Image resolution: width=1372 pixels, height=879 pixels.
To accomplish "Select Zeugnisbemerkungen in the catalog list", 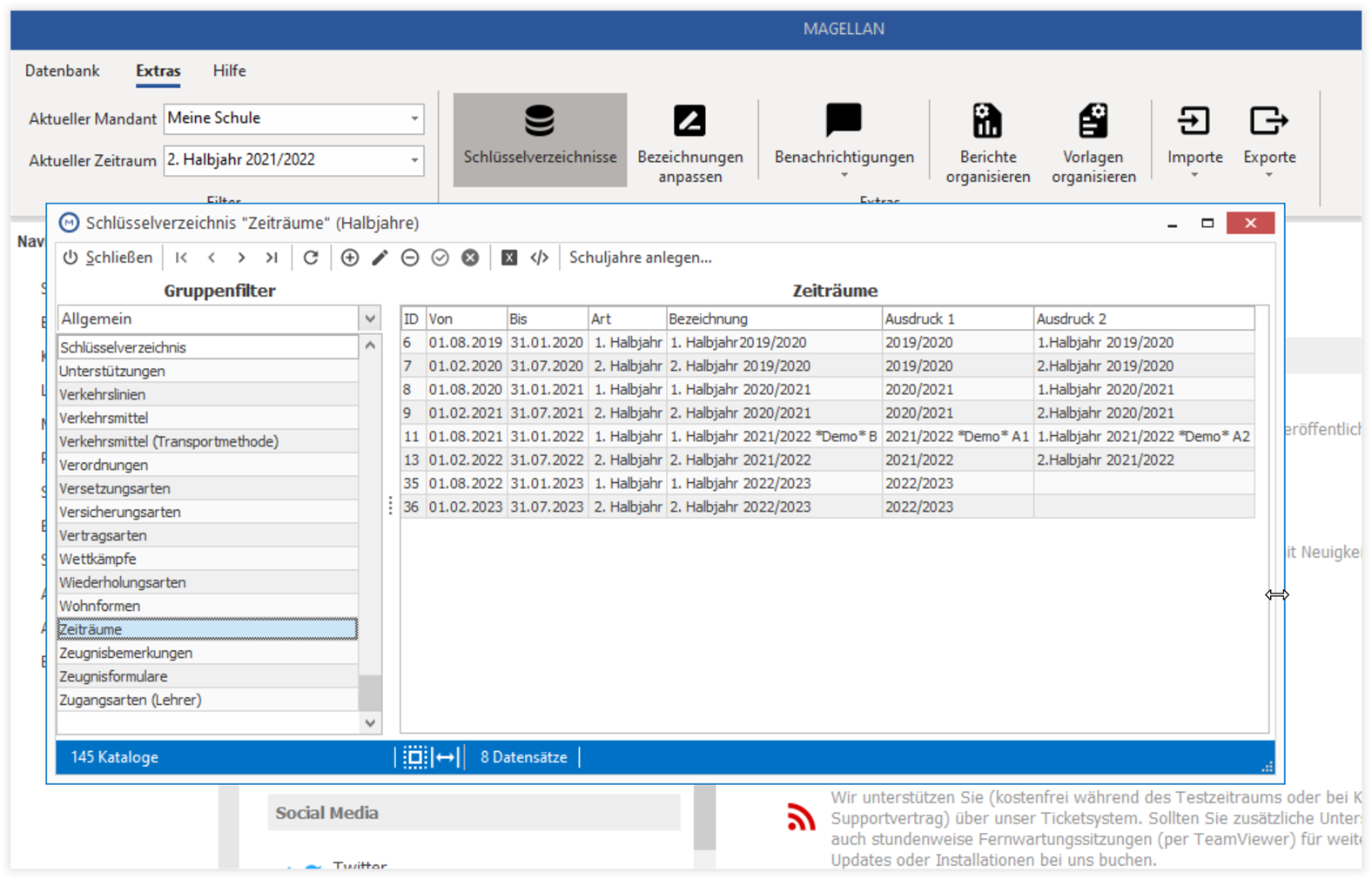I will (x=207, y=653).
